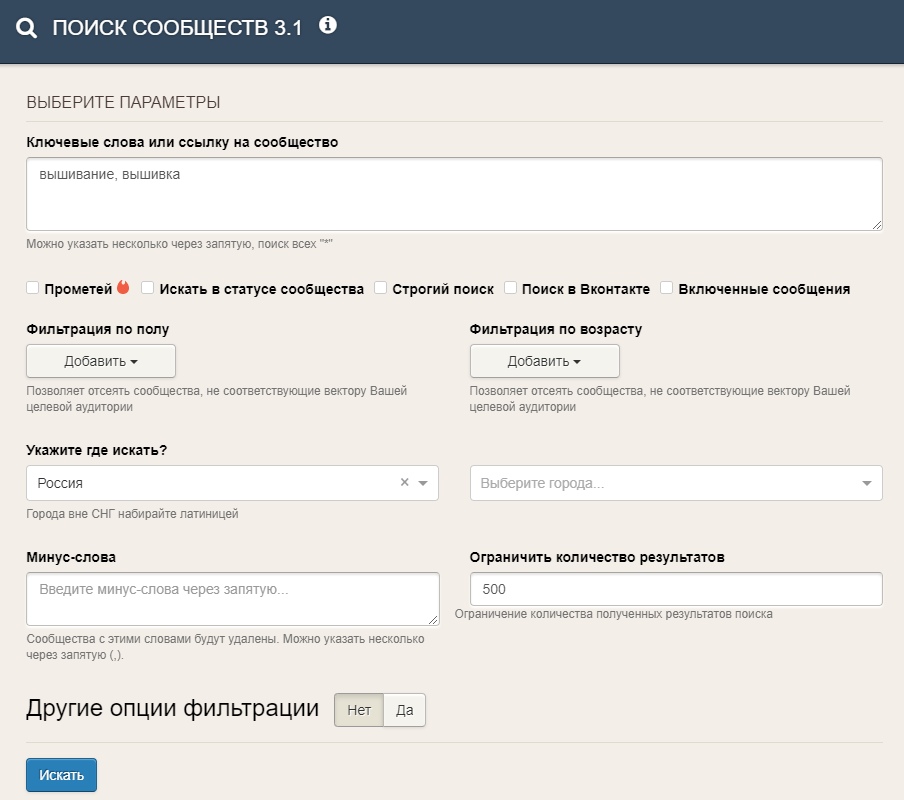Image resolution: width=904 pixels, height=800 pixels.
Task: Open the info icon beside the title
Action: (328, 25)
